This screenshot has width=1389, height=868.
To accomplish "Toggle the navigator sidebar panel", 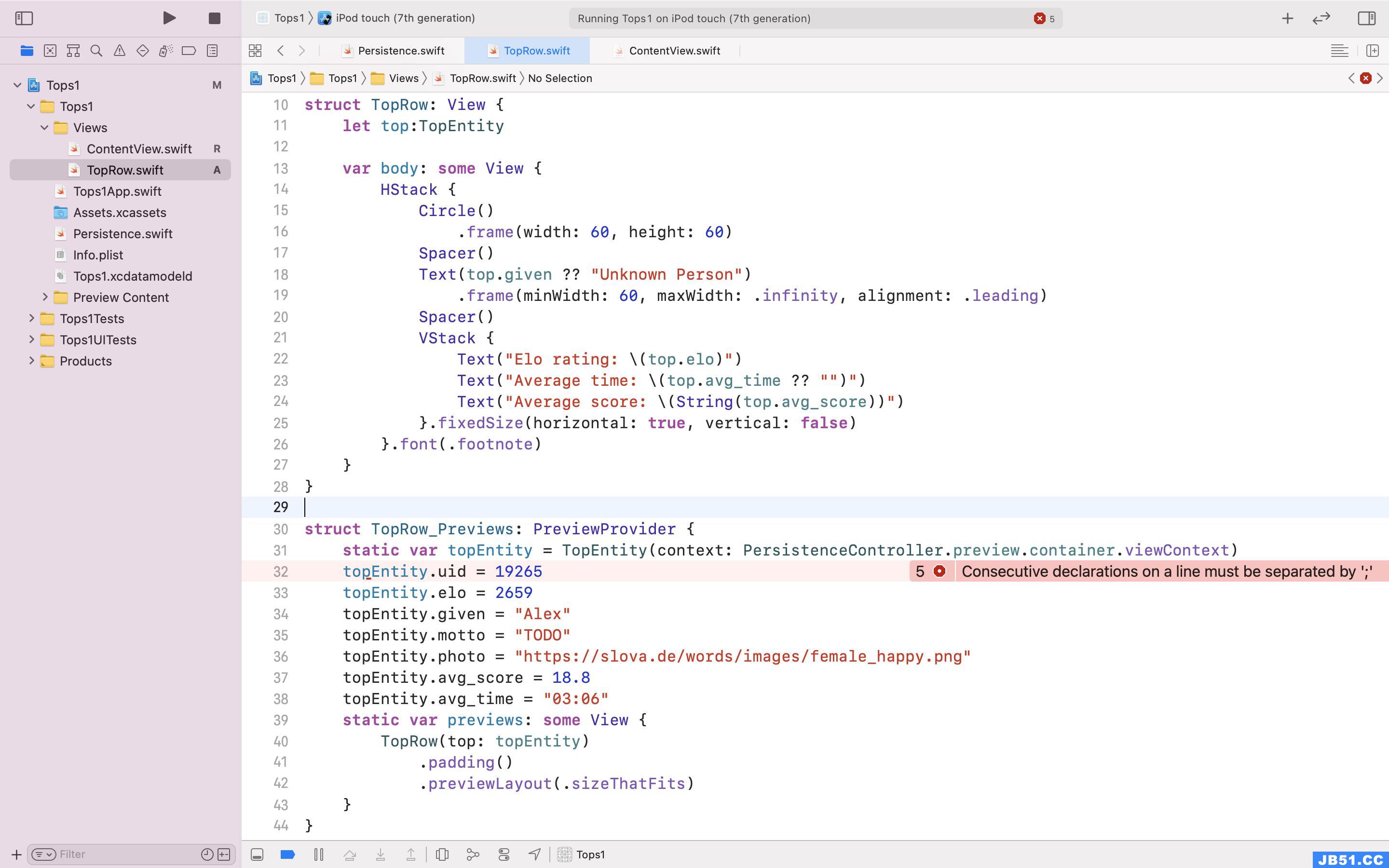I will click(x=24, y=18).
